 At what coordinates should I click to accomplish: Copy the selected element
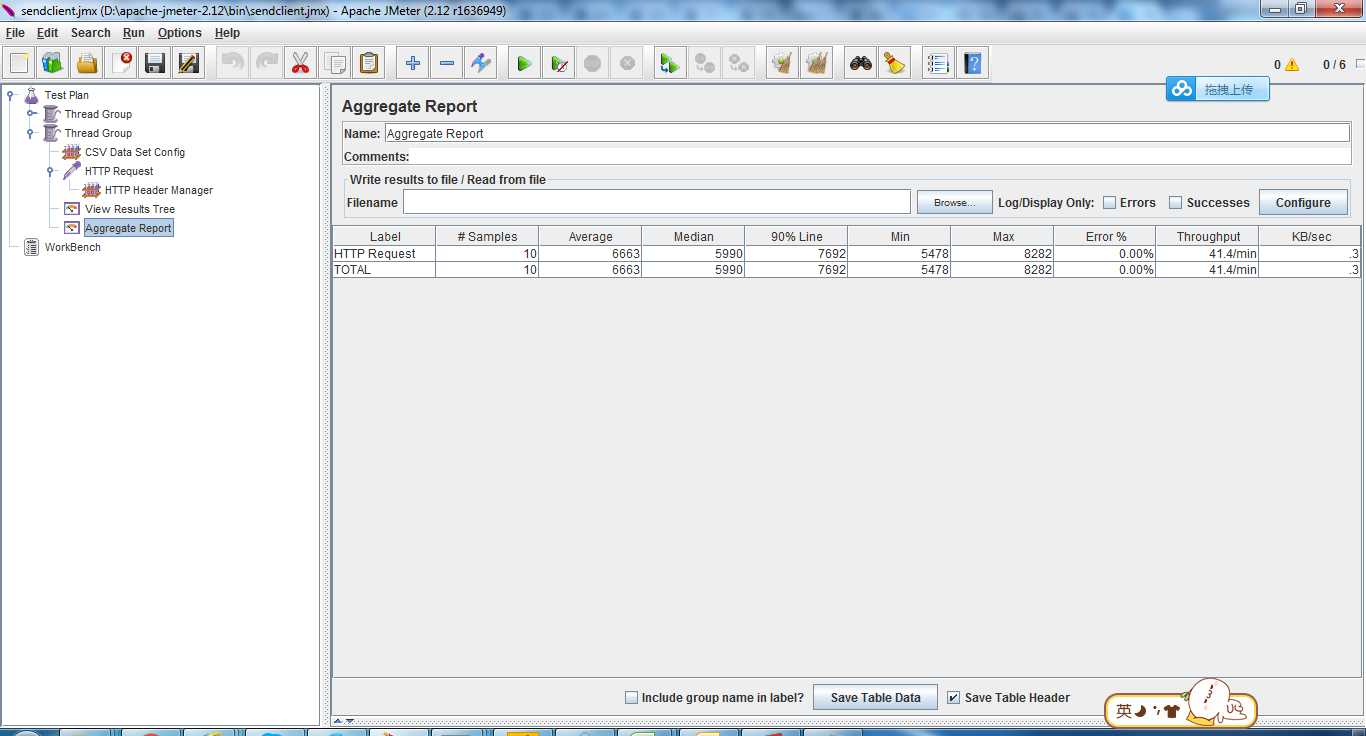[335, 64]
